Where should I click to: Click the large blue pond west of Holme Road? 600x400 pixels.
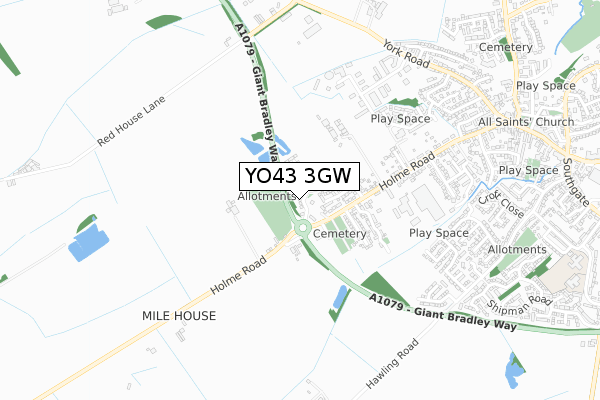tap(88, 242)
